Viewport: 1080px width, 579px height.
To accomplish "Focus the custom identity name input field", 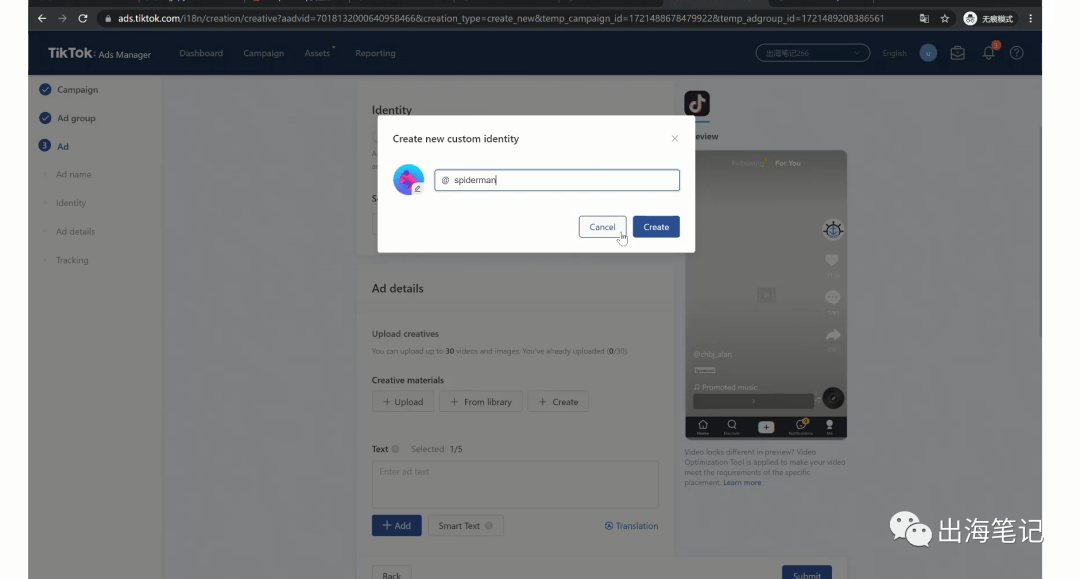I will pos(557,180).
